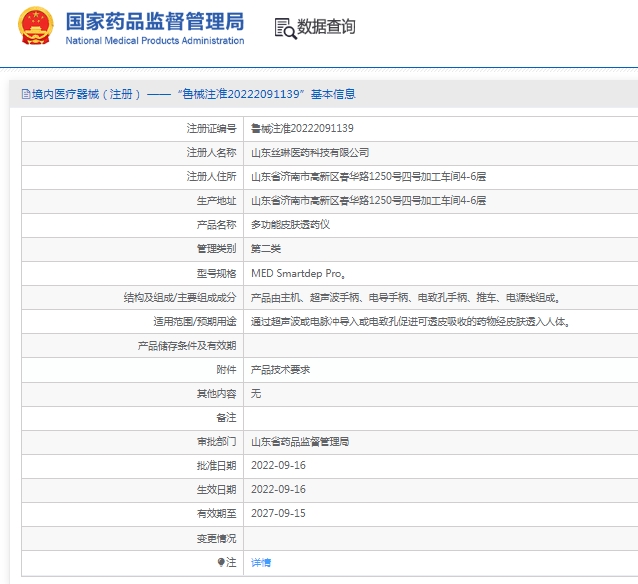Click the 注册人住所 address value
The height and width of the screenshot is (584, 638).
(x=369, y=177)
